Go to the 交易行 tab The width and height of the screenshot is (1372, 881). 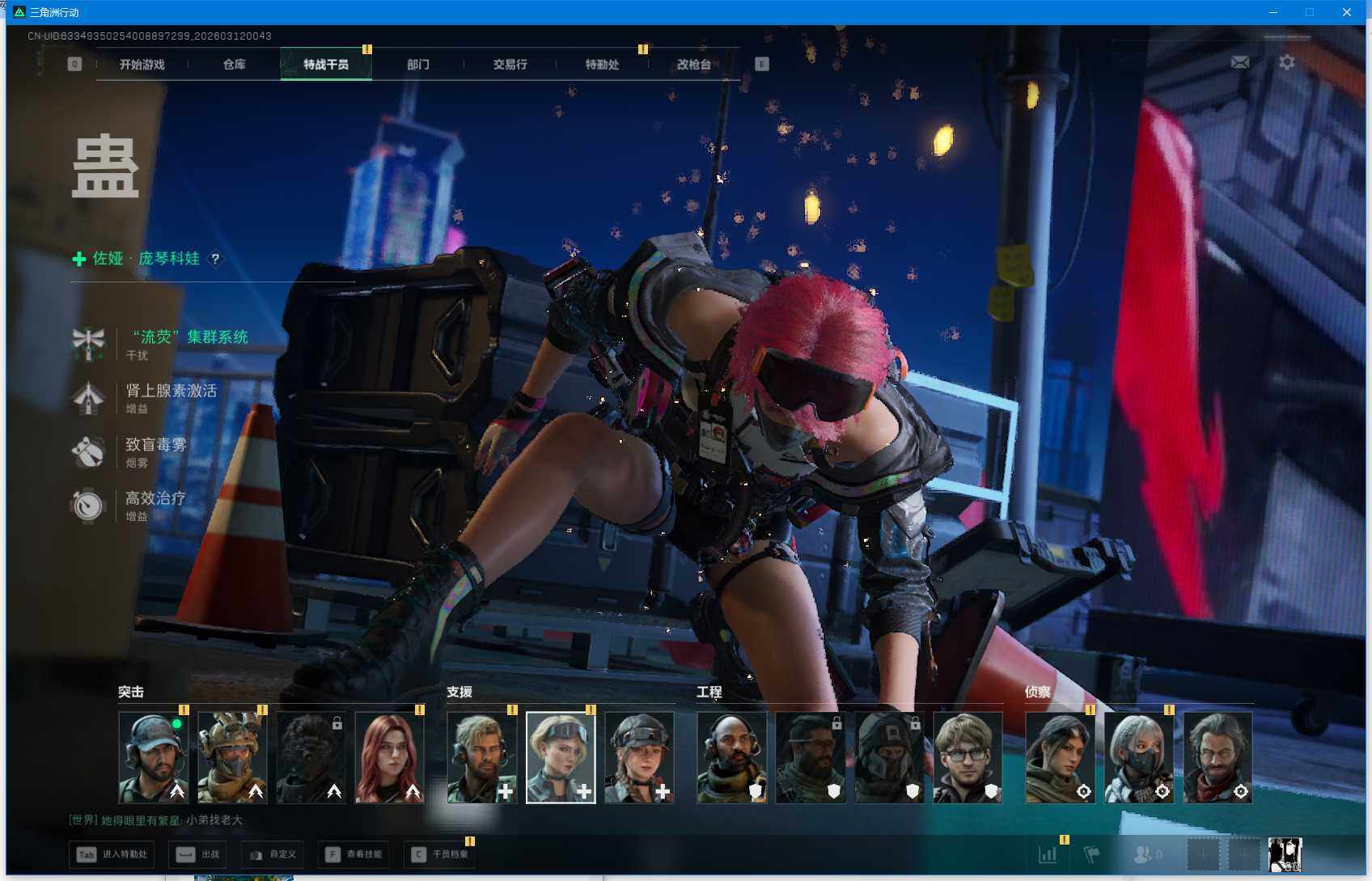(510, 65)
